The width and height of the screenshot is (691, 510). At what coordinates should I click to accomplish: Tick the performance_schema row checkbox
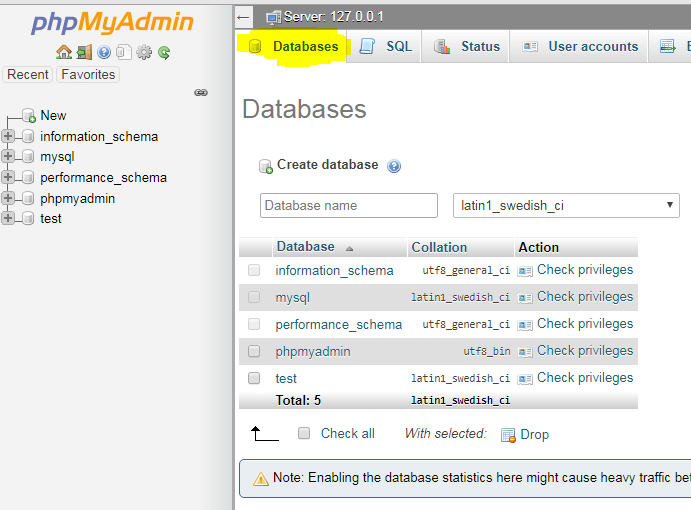[254, 324]
